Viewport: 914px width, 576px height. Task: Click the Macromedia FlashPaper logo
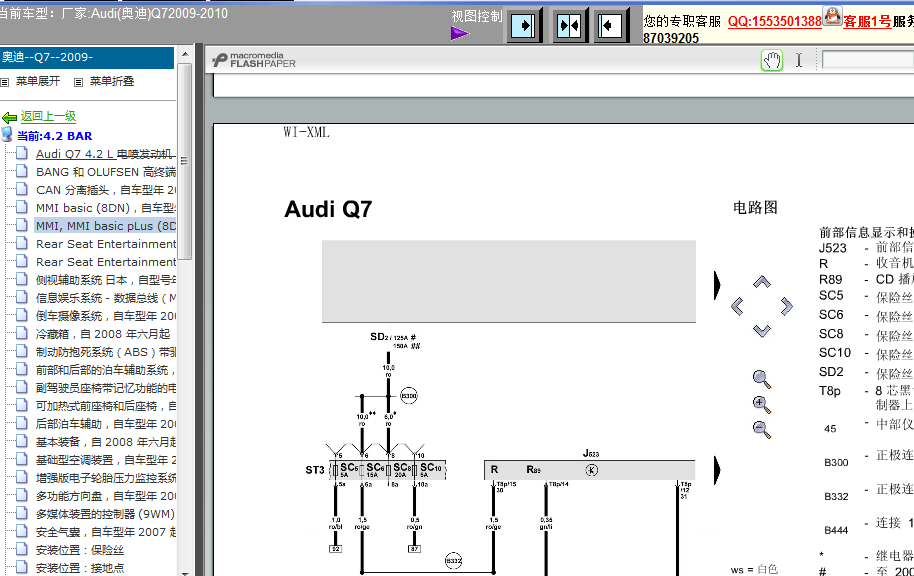(254, 59)
